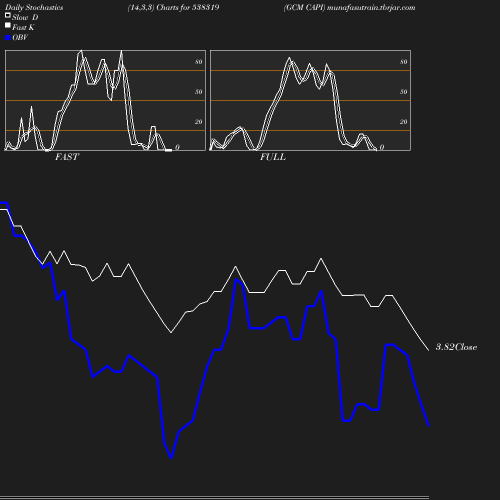
Task: Click the 'Fast K' legend label
Action: 23,28
